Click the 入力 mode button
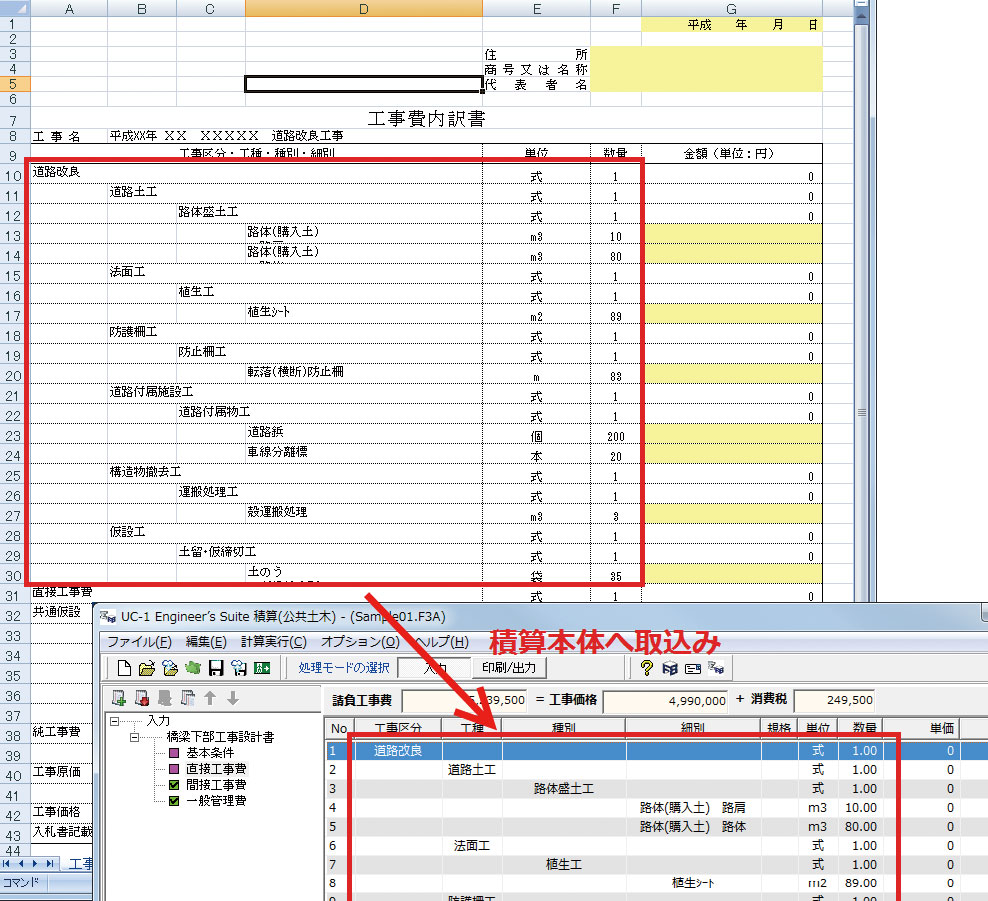This screenshot has height=901, width=988. pos(435,667)
